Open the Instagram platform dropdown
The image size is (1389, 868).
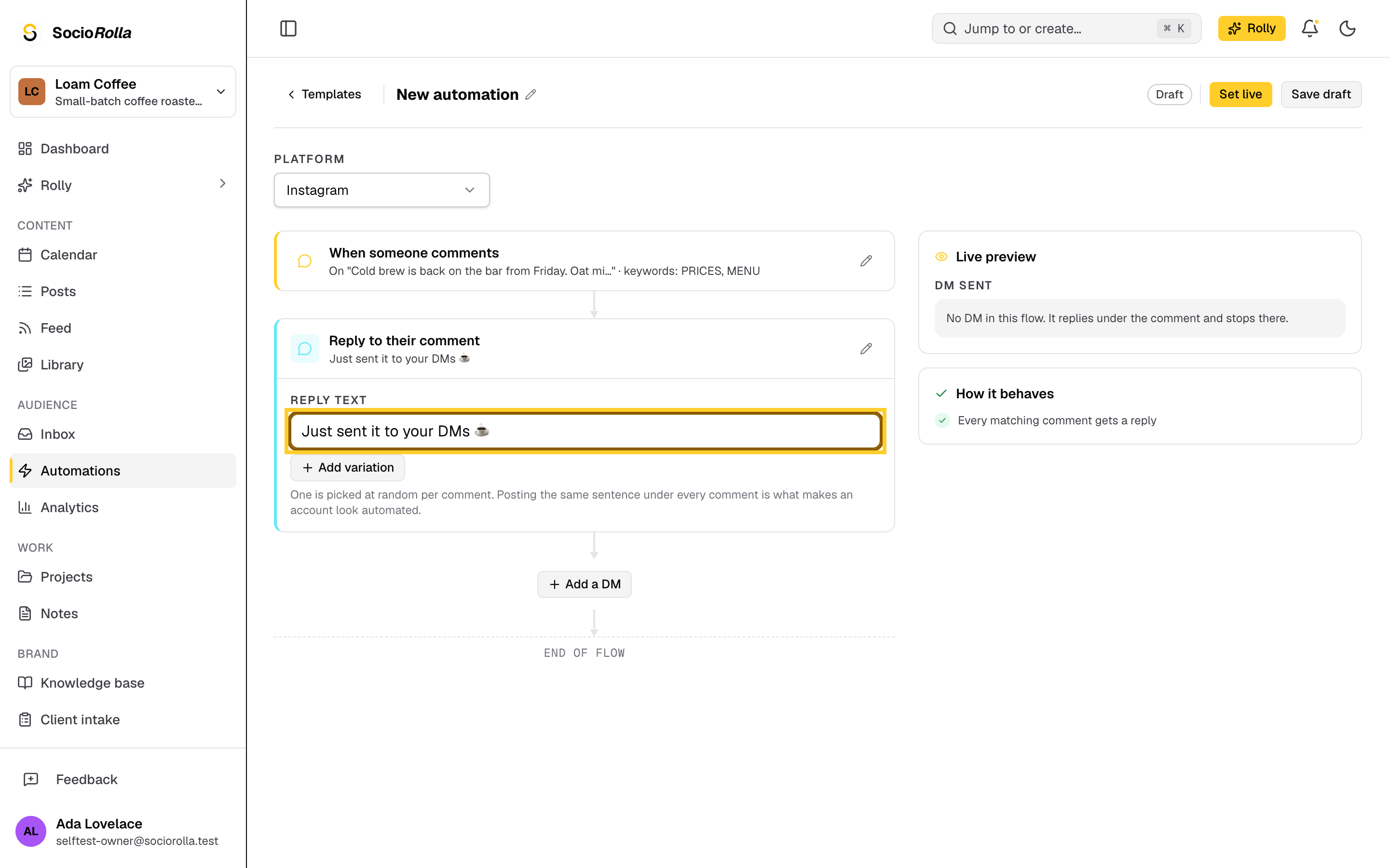coord(381,190)
